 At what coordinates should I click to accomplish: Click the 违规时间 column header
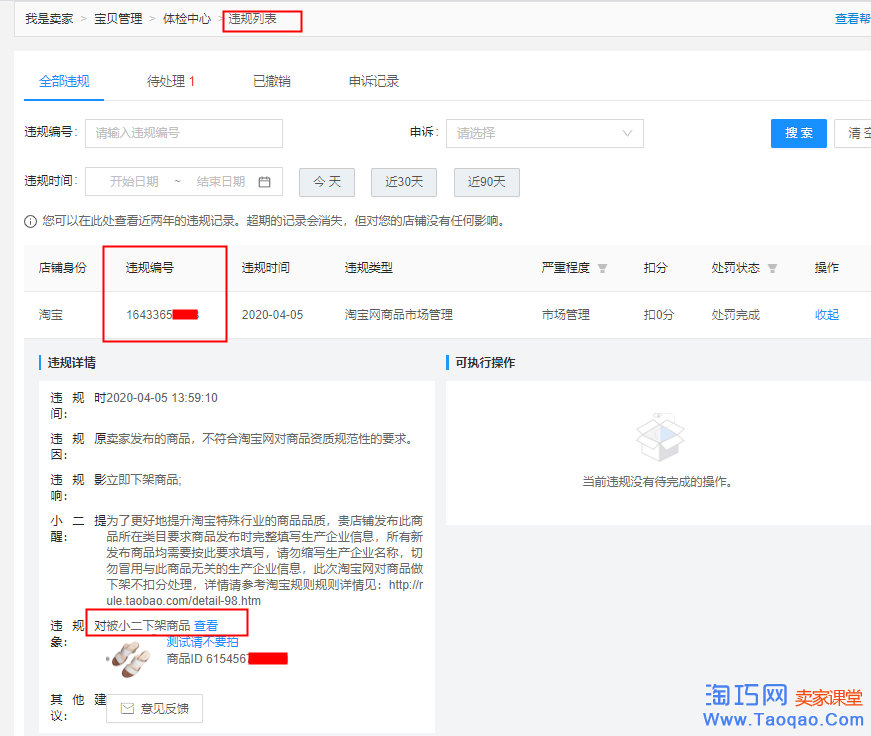click(x=266, y=268)
